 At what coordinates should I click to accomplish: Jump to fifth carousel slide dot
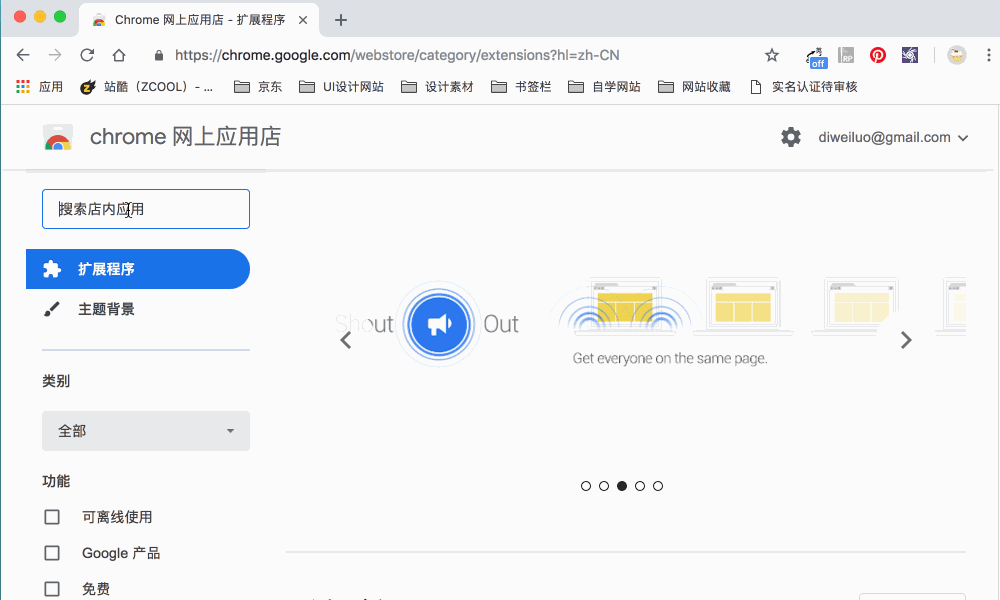(658, 486)
